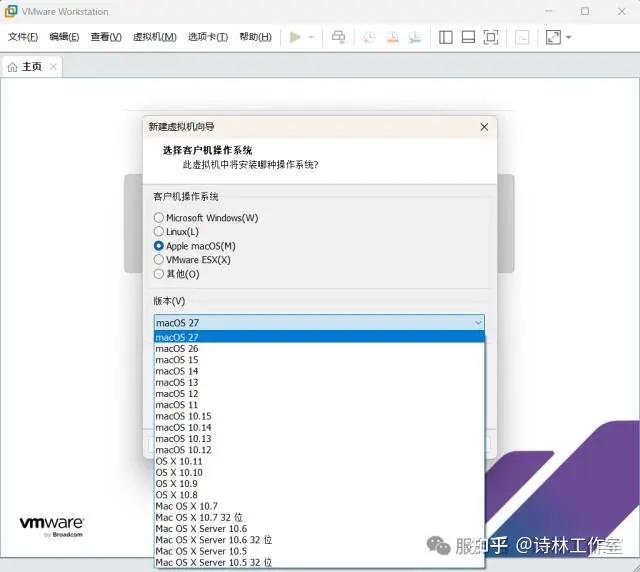640x572 pixels.
Task: Click the green power-on play icon
Action: pos(295,37)
